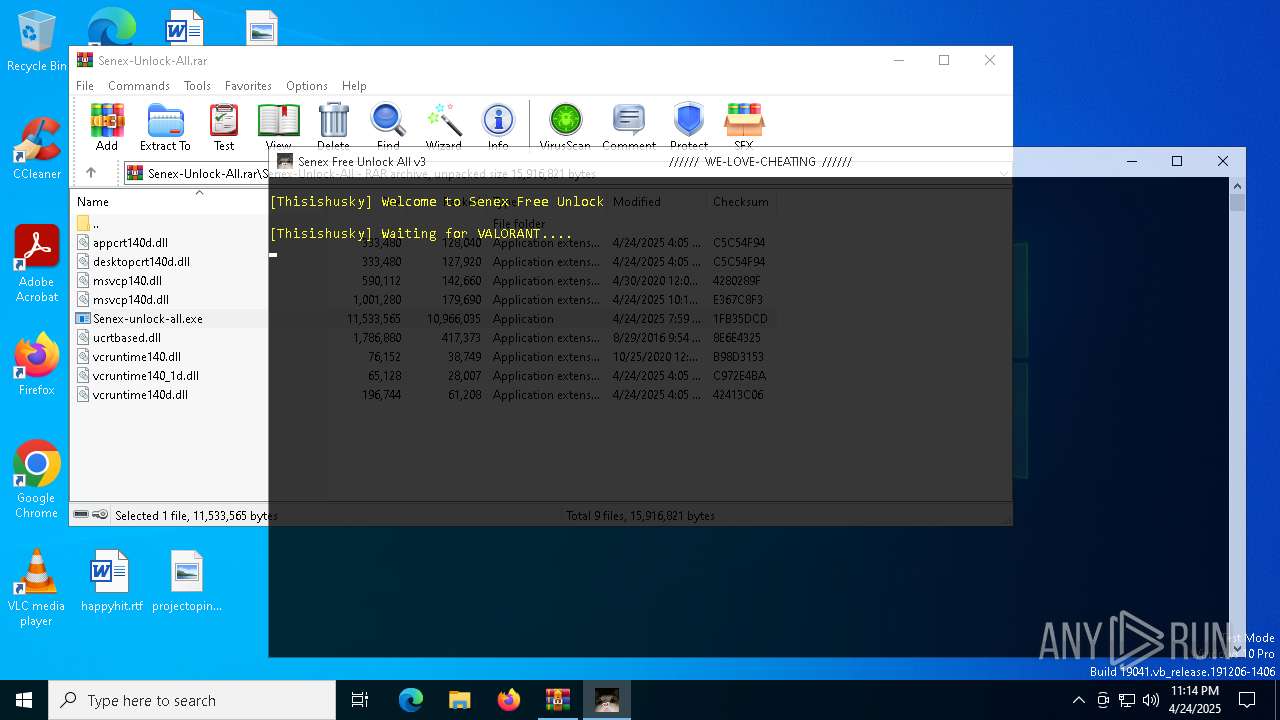Open VLC media player desktop shortcut
This screenshot has height=720, width=1280.
(36, 589)
